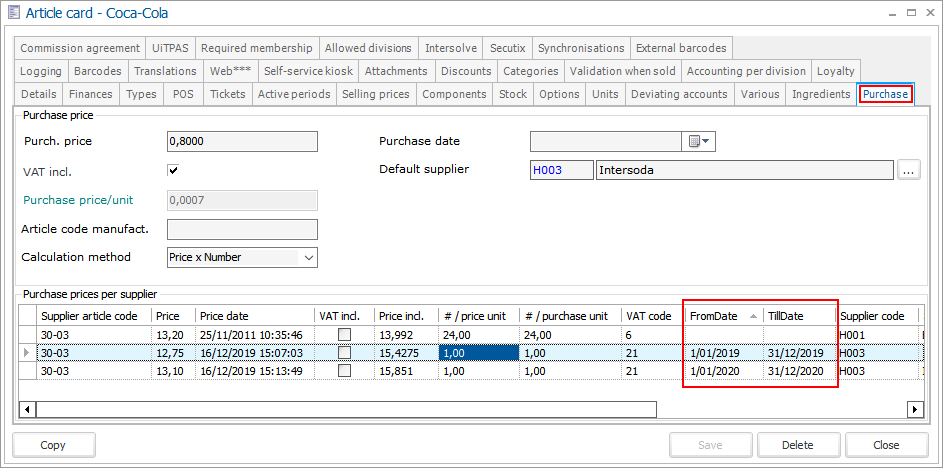This screenshot has width=943, height=468.
Task: Toggle the VAT incl. checkbox in Purchase price
Action: point(173,171)
